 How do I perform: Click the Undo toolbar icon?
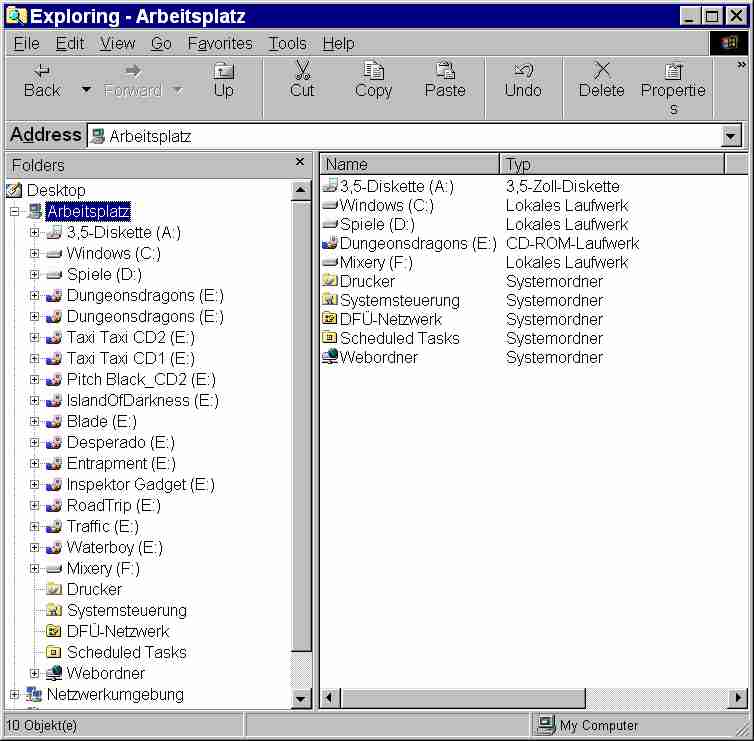523,71
